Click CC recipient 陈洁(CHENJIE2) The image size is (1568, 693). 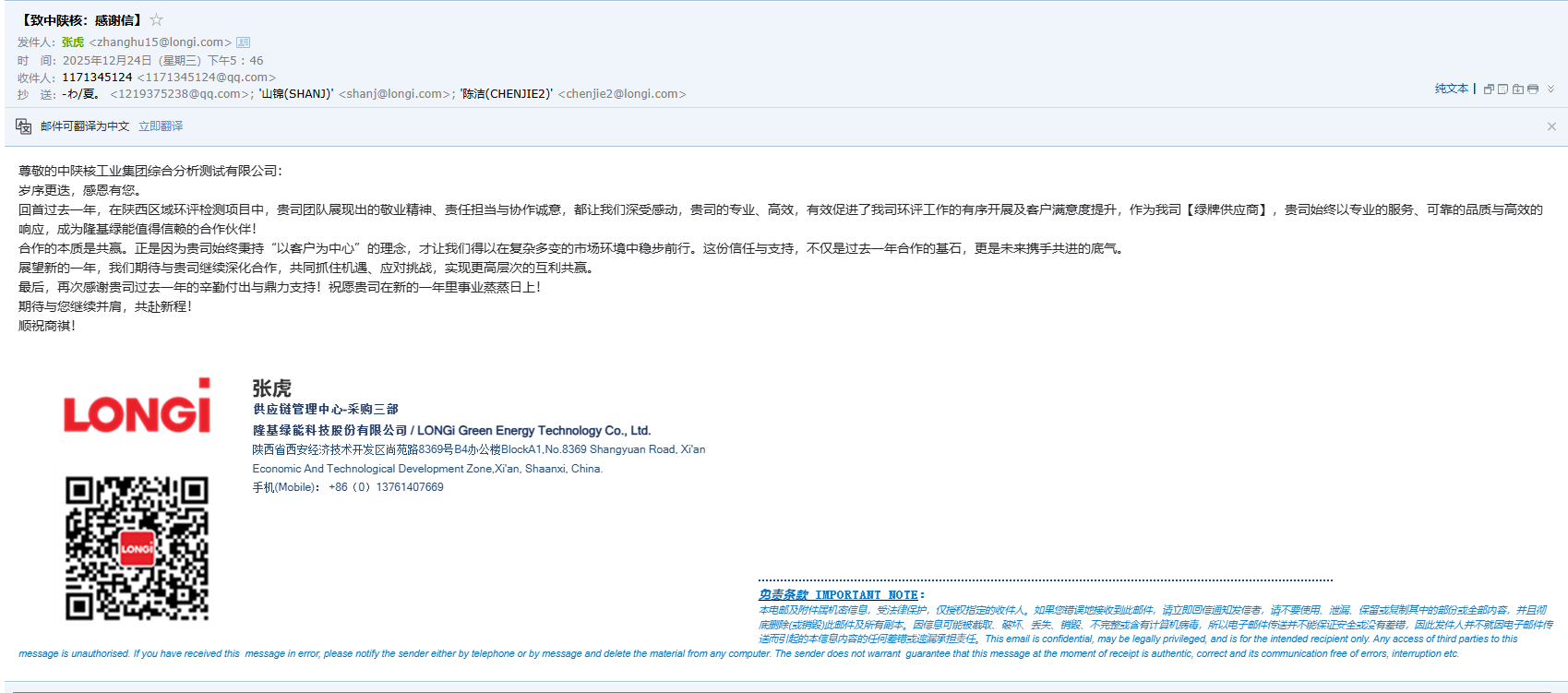point(507,94)
